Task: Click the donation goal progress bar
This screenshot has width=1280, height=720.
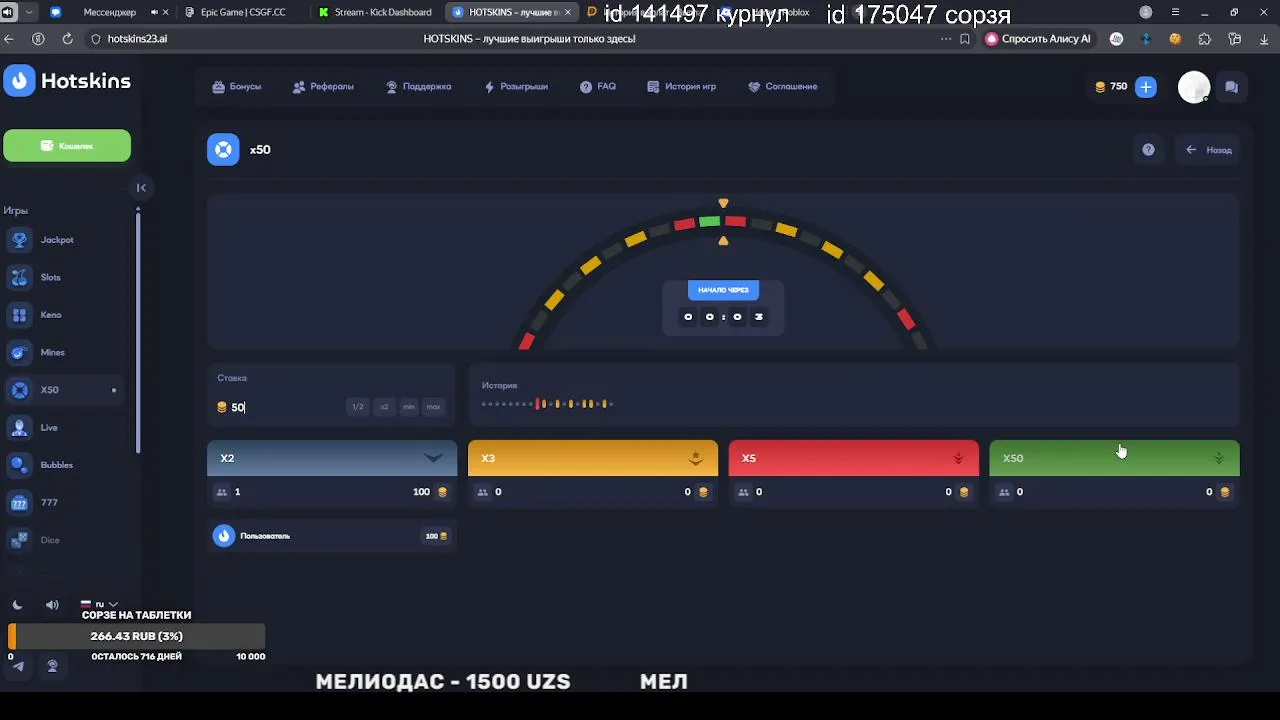Action: click(x=136, y=636)
